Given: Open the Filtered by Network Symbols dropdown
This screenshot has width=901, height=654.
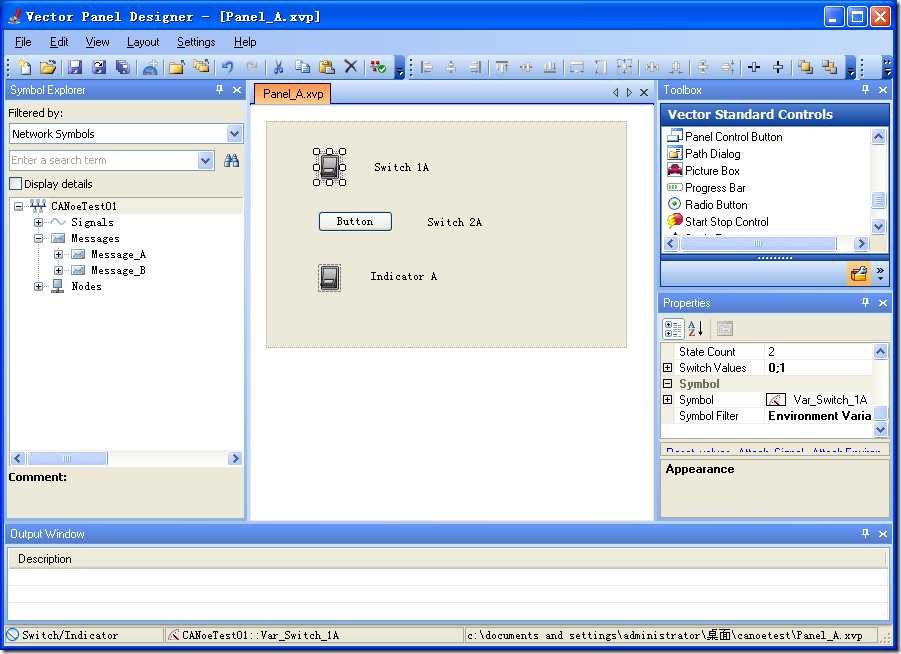Looking at the screenshot, I should [x=234, y=134].
